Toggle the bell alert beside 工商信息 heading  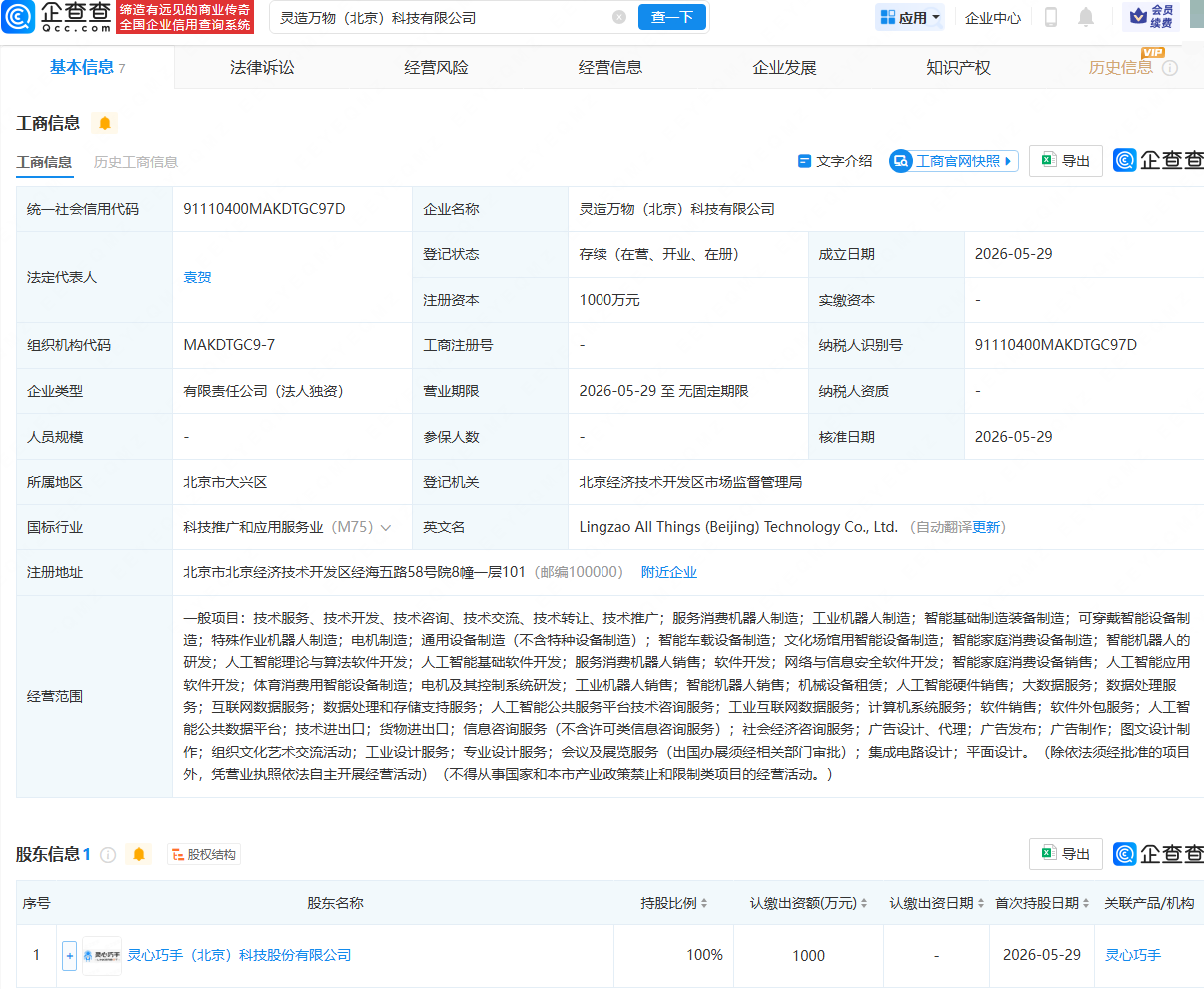pyautogui.click(x=104, y=123)
